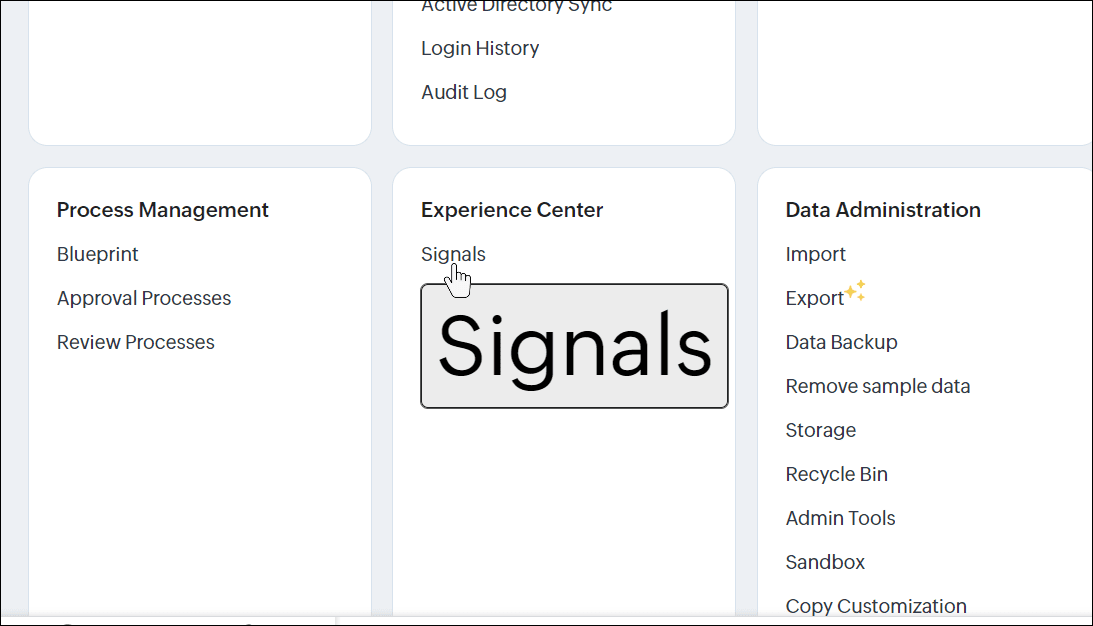Screen dimensions: 1093x626
Task: Click Remove sample data
Action: pyautogui.click(x=878, y=386)
